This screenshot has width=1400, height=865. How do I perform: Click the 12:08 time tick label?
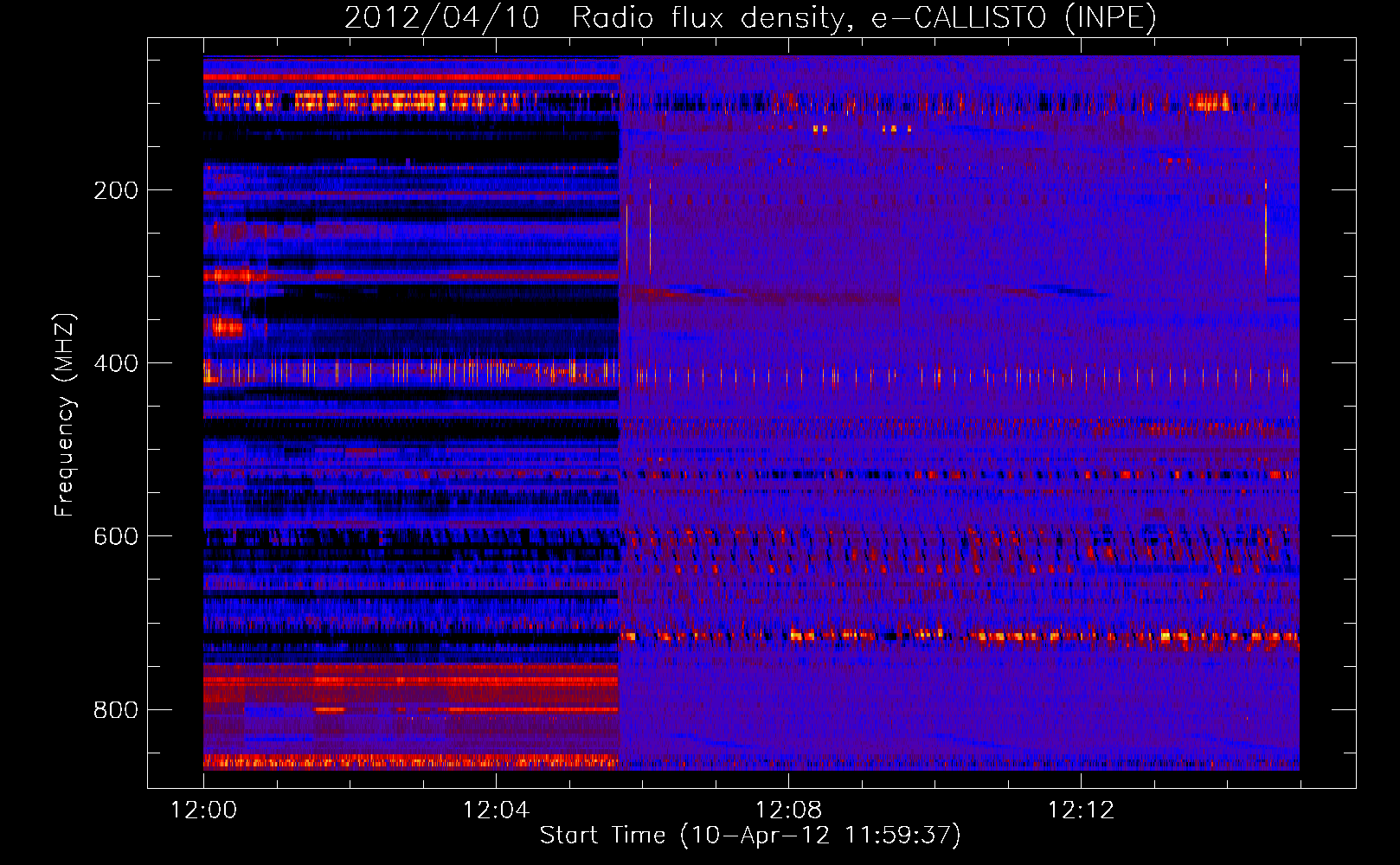click(788, 811)
